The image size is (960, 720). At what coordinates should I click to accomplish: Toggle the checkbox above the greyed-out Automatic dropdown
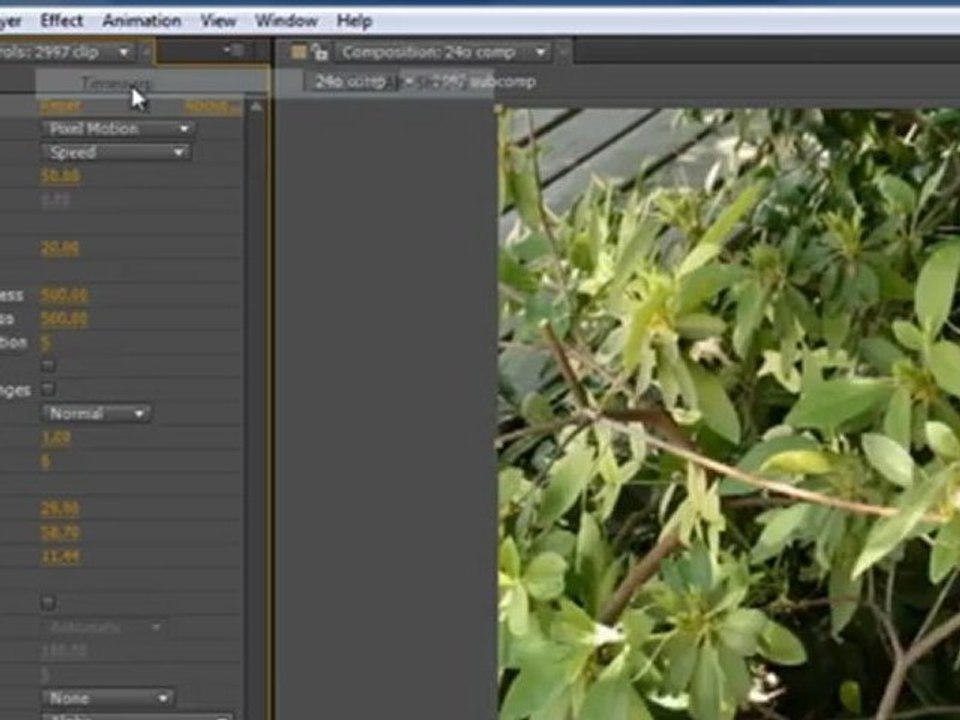(x=48, y=602)
